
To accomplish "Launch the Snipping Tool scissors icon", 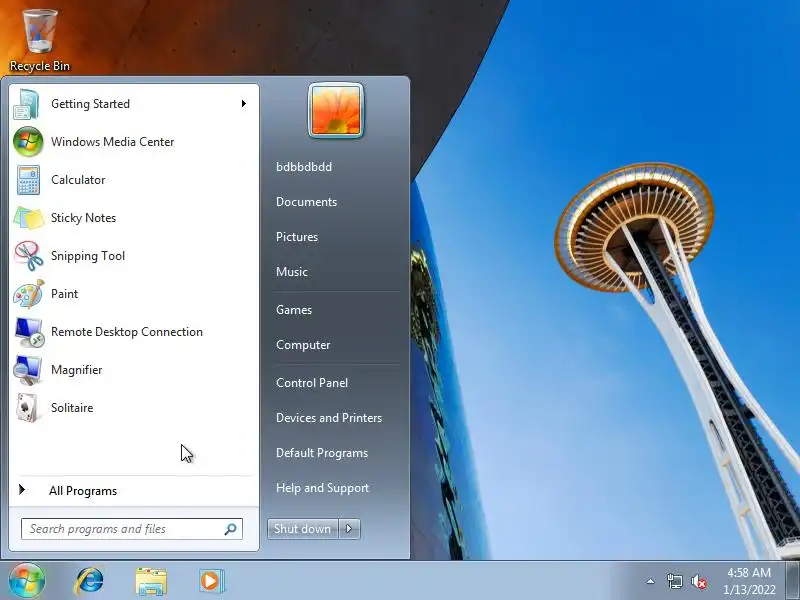I will (x=29, y=256).
